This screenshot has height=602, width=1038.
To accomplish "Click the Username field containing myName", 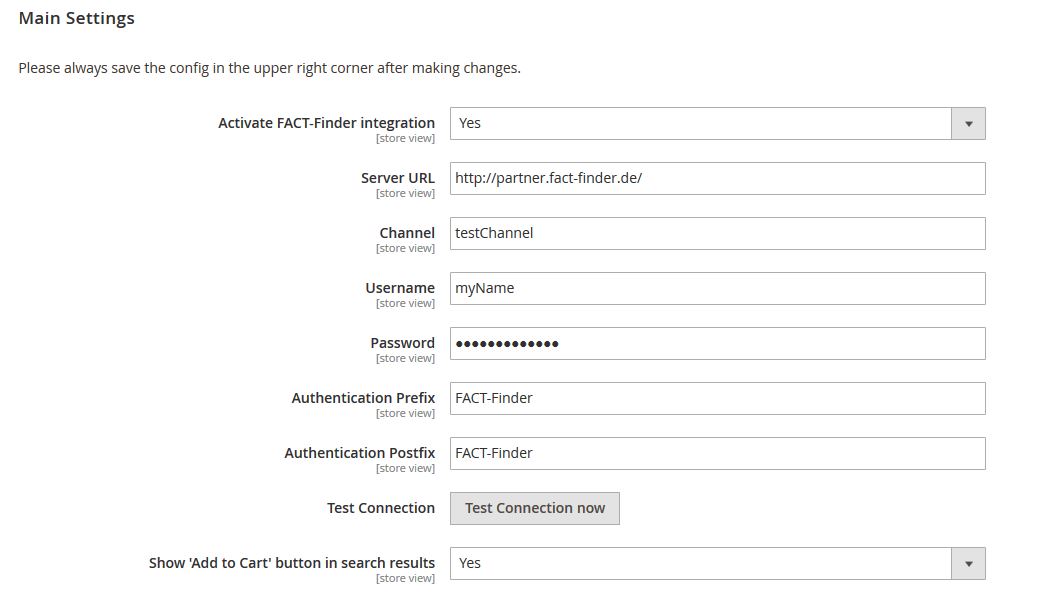I will coord(718,289).
